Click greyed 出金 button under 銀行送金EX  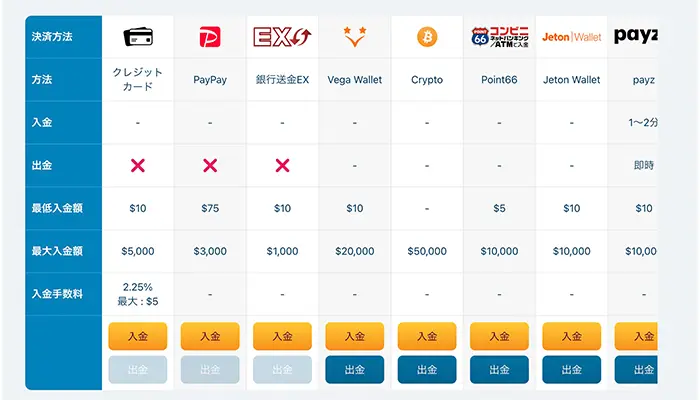coord(282,370)
